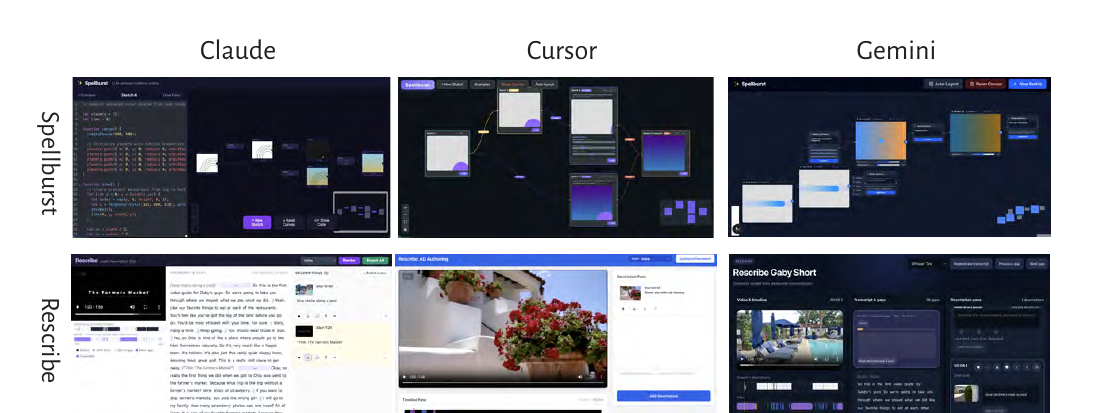Open Inline dropdown in Cursor Rescribe header
Image resolution: width=1096 pixels, height=413 pixels.
(x=650, y=259)
